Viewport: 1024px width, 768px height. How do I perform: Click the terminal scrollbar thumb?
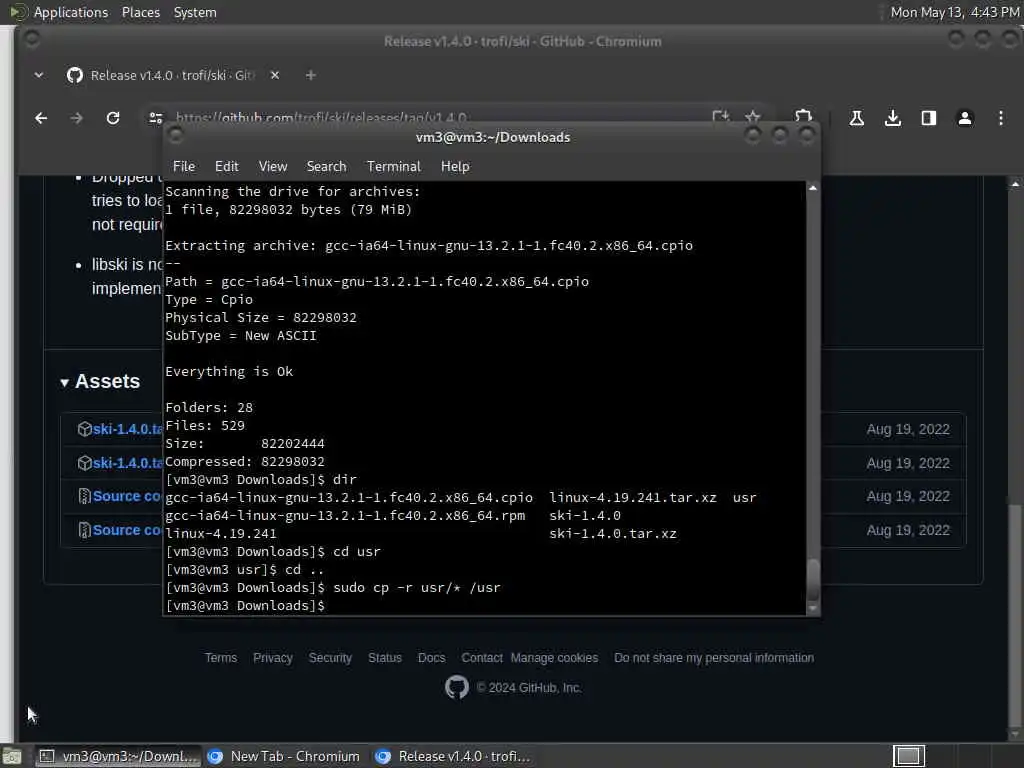tap(812, 580)
